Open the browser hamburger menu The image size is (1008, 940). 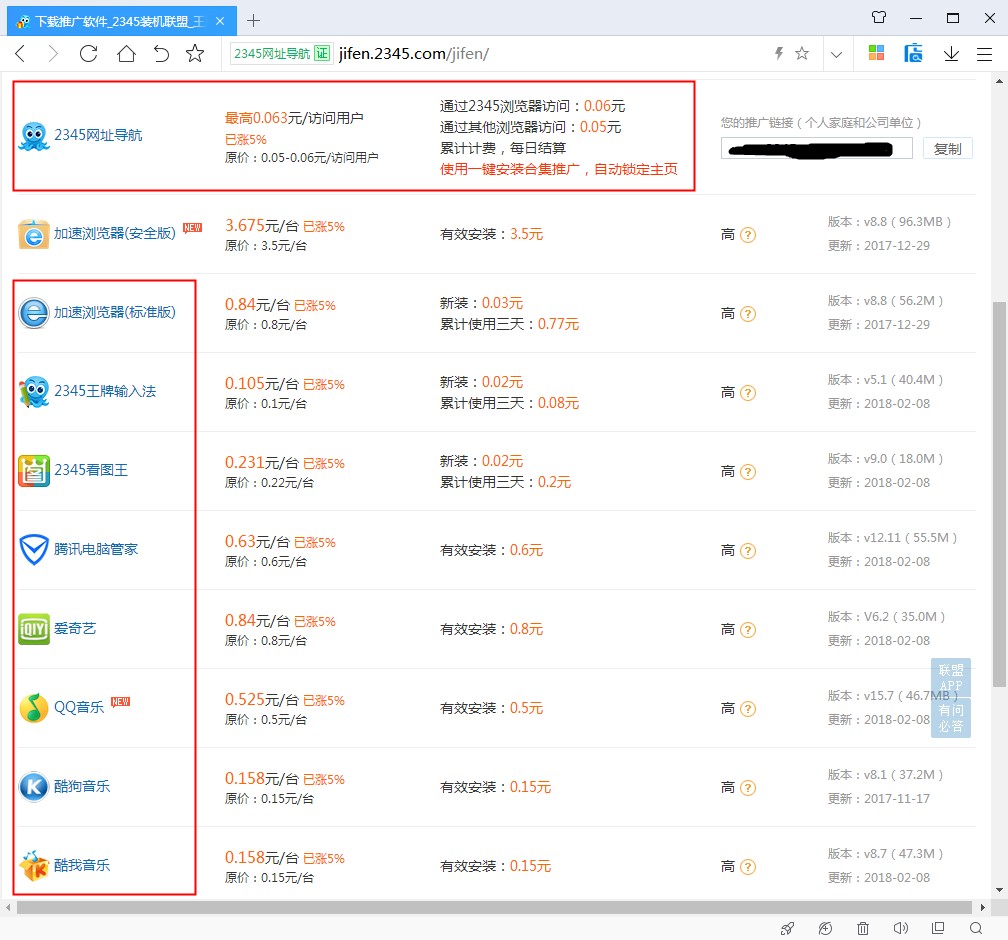click(x=985, y=54)
